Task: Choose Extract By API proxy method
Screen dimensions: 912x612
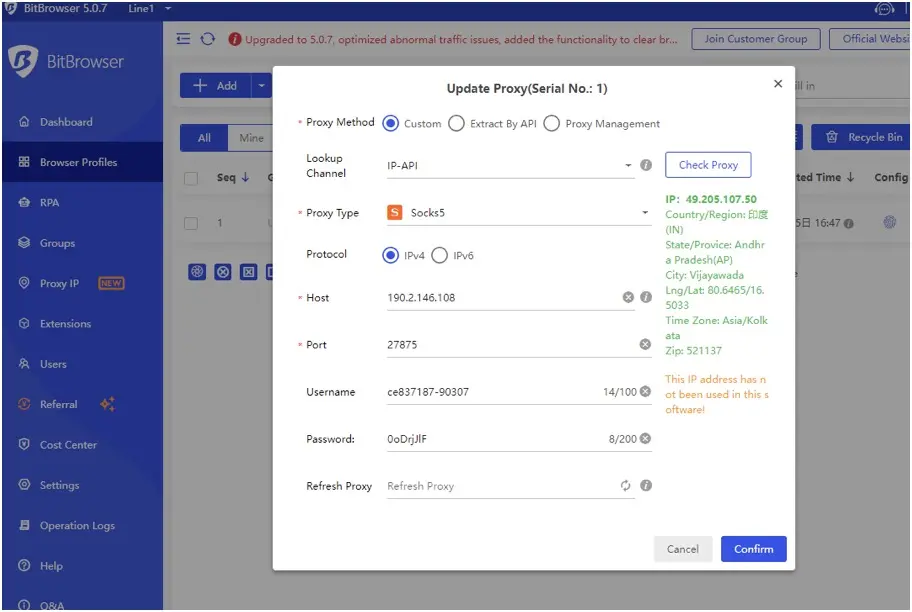Action: pyautogui.click(x=457, y=124)
